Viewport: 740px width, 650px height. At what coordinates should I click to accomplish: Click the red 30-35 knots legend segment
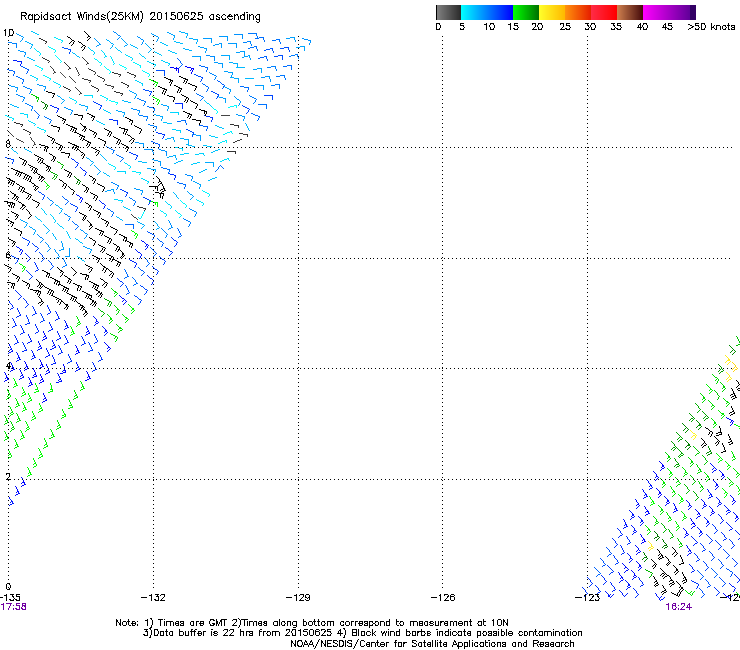(604, 12)
